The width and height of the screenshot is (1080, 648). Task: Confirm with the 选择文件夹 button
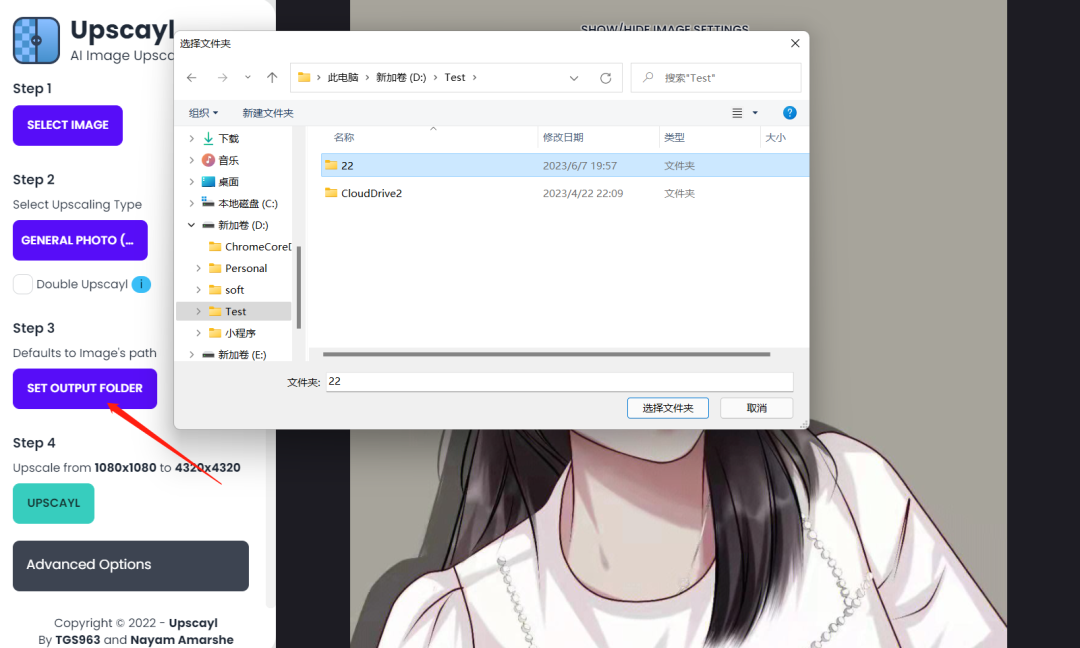(667, 407)
